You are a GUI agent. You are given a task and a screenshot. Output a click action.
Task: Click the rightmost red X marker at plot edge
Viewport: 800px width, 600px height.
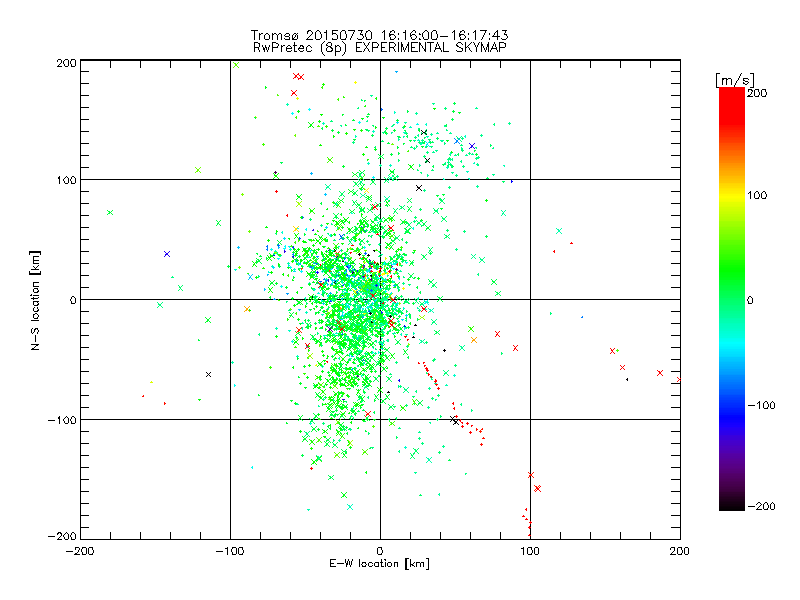coord(679,380)
